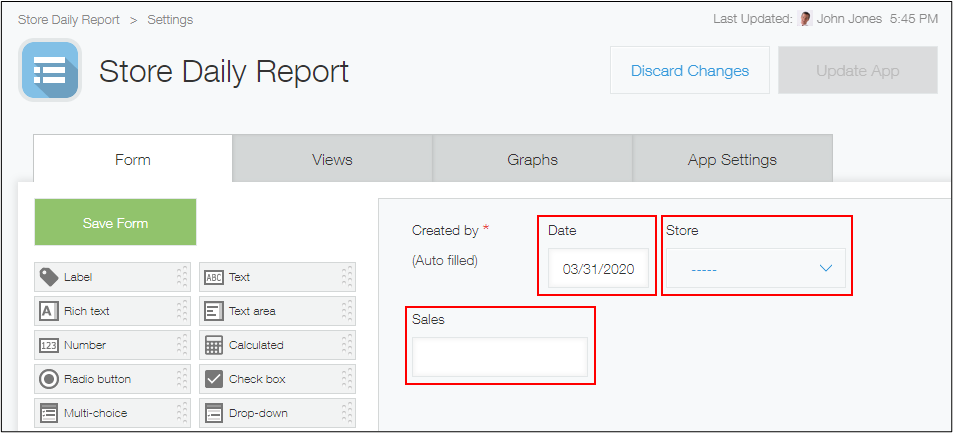Open the Graphs tab

click(532, 159)
